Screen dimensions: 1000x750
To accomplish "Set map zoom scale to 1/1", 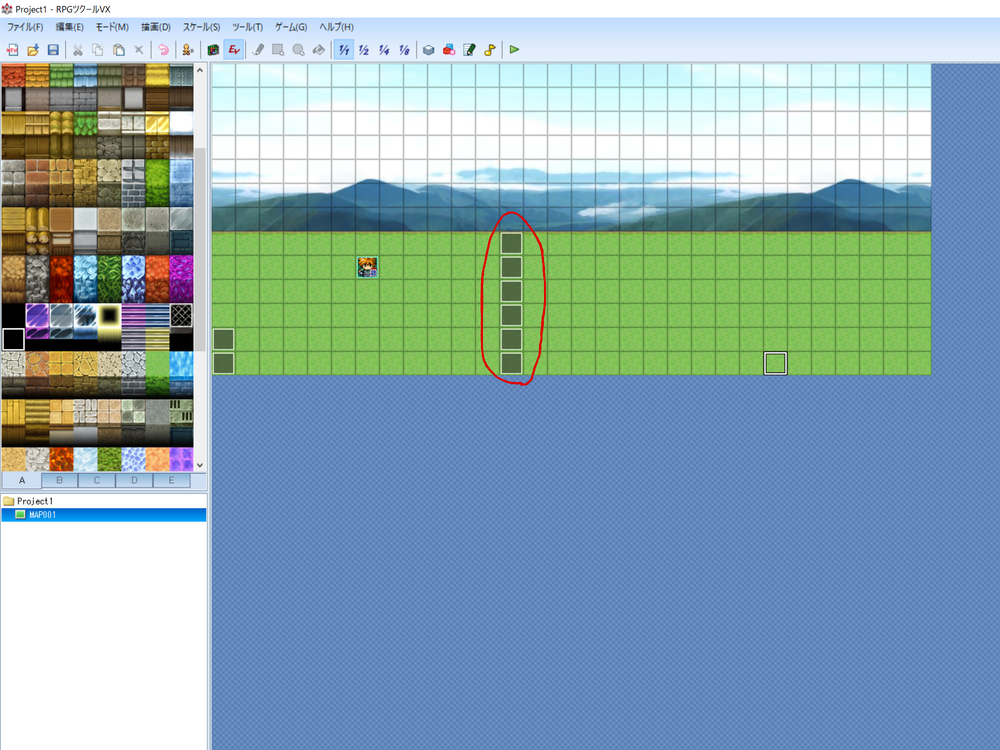I will tap(344, 50).
